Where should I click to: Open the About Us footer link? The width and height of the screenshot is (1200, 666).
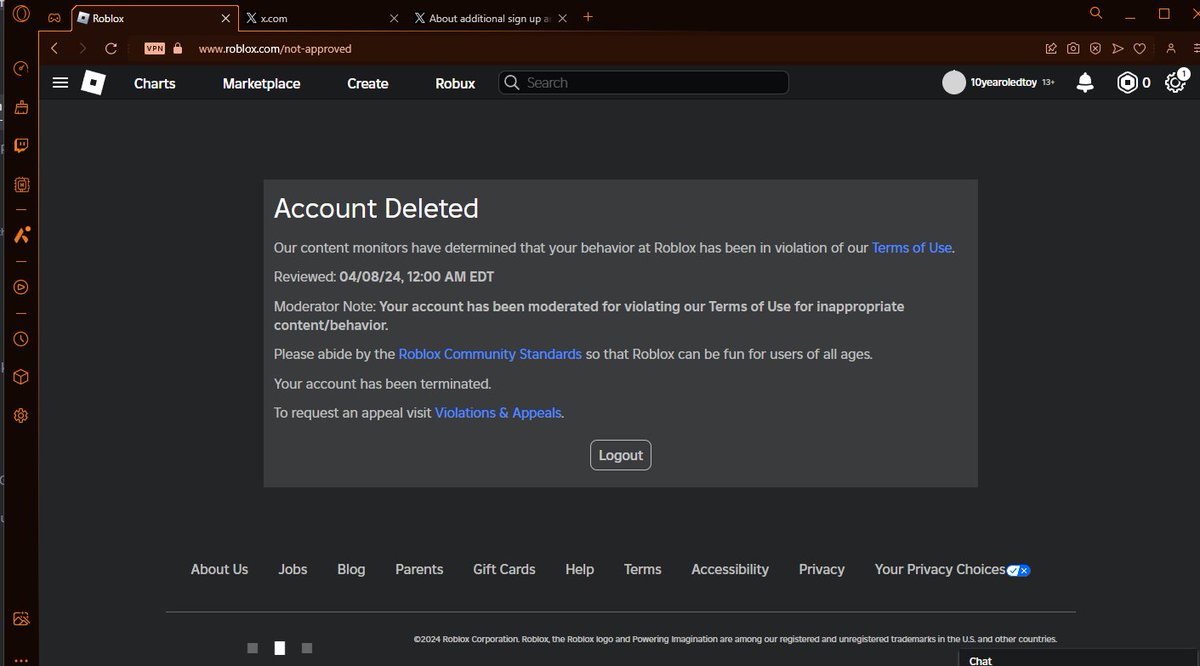click(219, 569)
